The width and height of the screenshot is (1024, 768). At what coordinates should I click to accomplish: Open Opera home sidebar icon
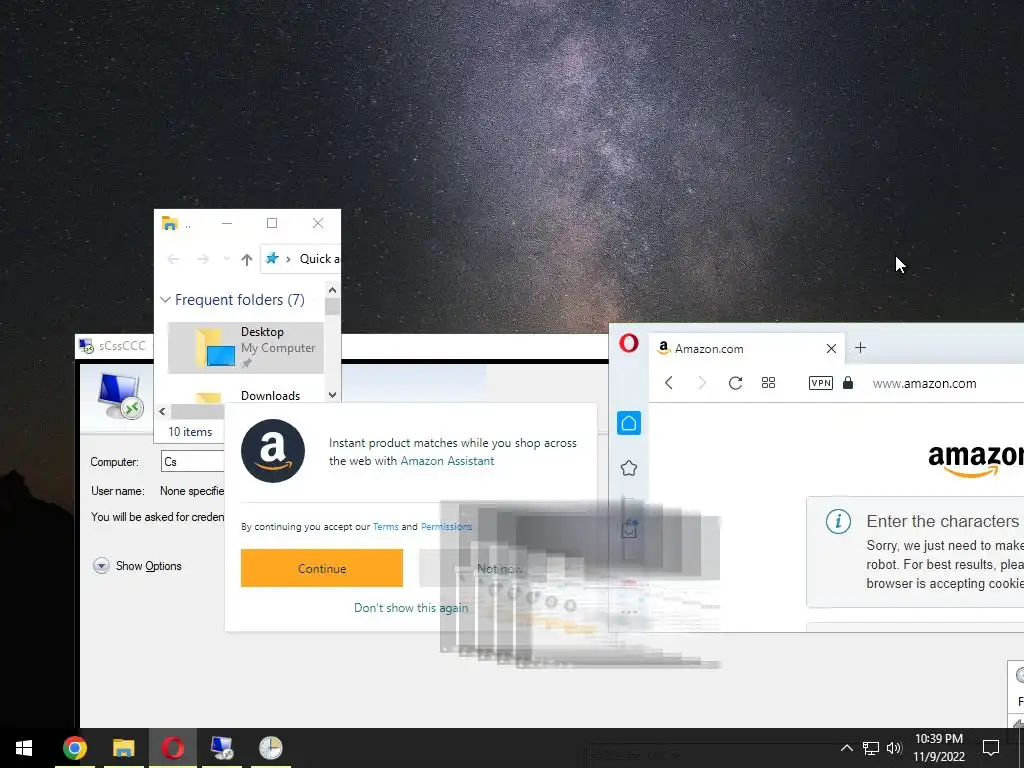tap(628, 423)
